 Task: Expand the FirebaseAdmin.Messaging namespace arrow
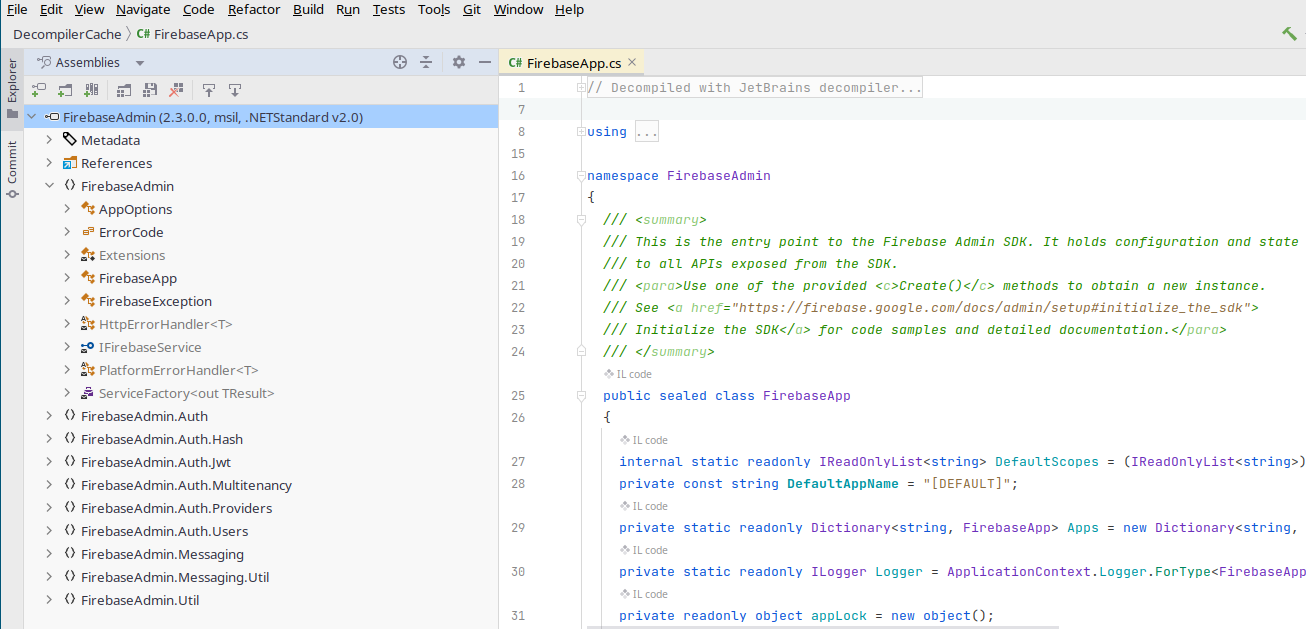[x=49, y=554]
